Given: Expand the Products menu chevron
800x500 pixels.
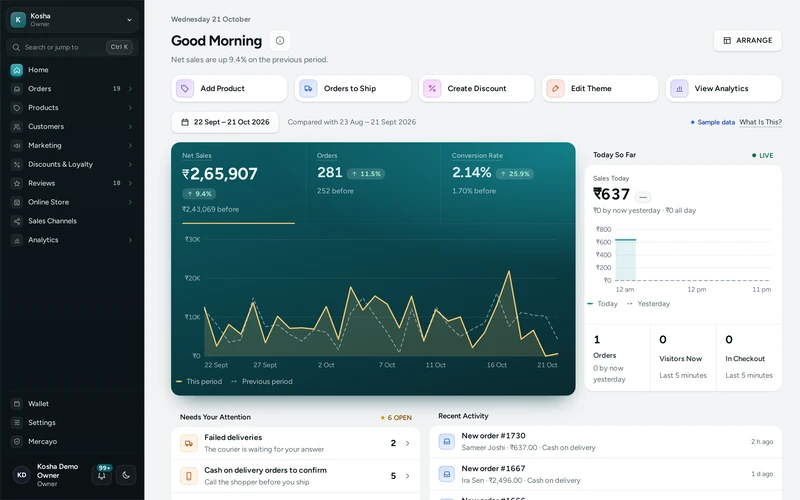Looking at the screenshot, I should click(130, 108).
